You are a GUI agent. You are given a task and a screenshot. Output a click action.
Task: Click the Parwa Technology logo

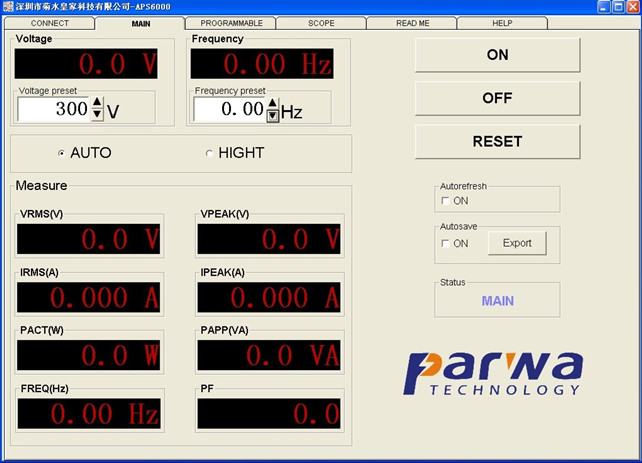pos(493,373)
